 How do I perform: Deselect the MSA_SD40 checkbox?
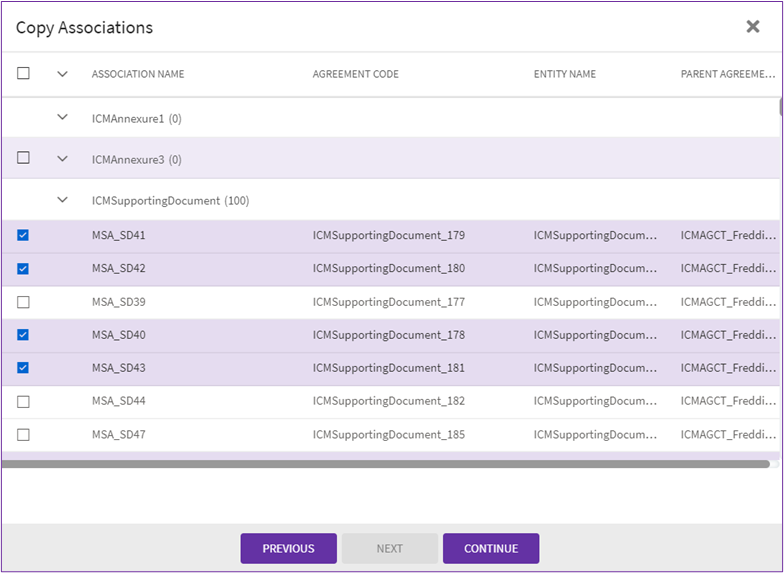tap(24, 335)
